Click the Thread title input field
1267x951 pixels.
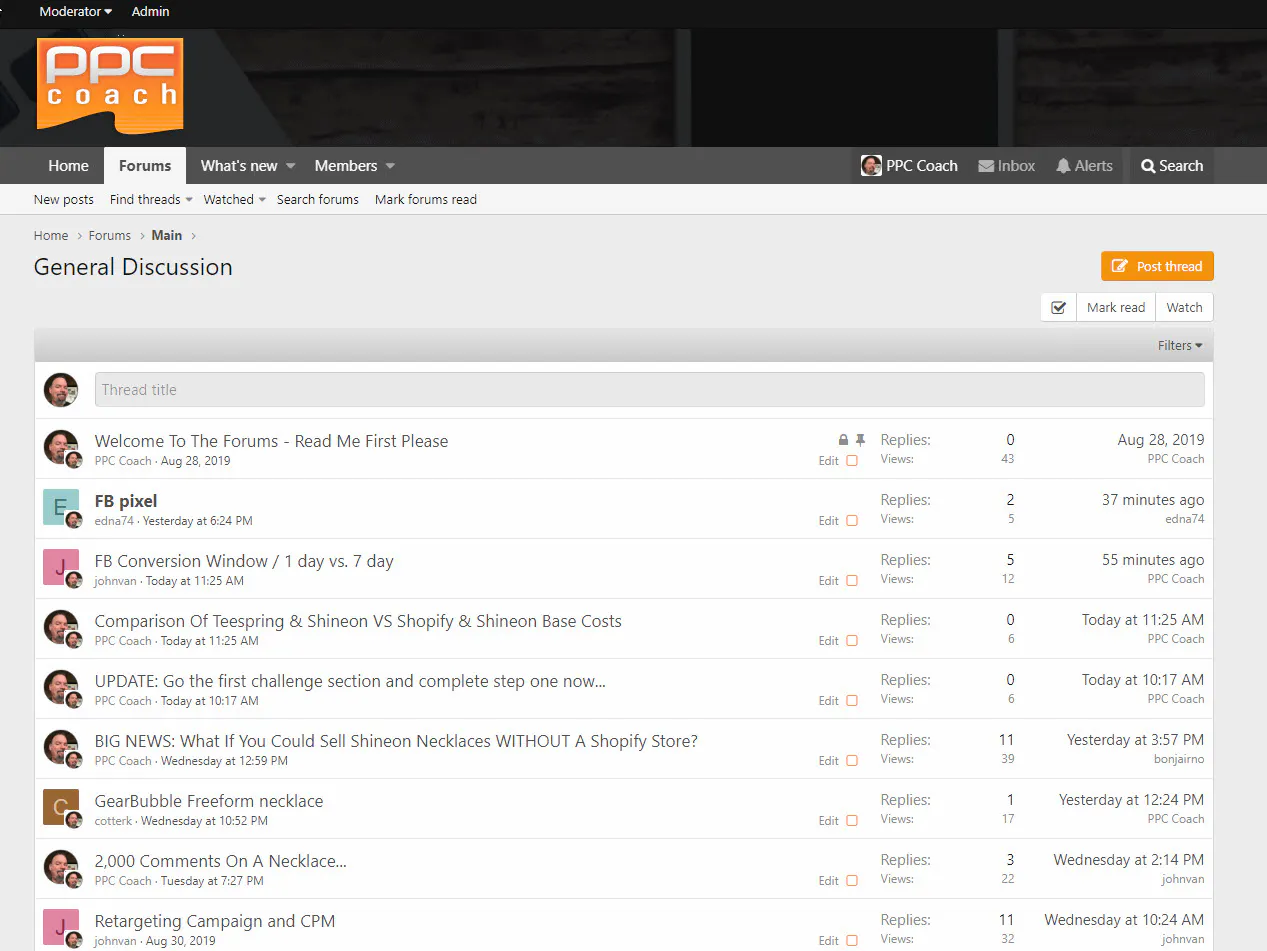[649, 390]
